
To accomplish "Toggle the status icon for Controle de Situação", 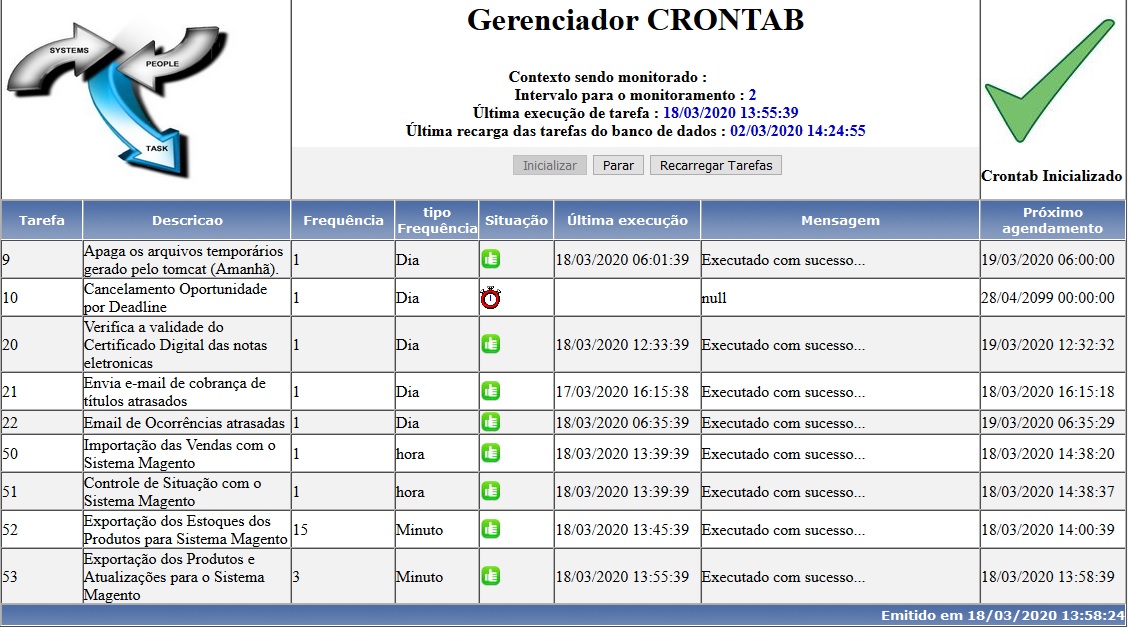I will pyautogui.click(x=491, y=491).
